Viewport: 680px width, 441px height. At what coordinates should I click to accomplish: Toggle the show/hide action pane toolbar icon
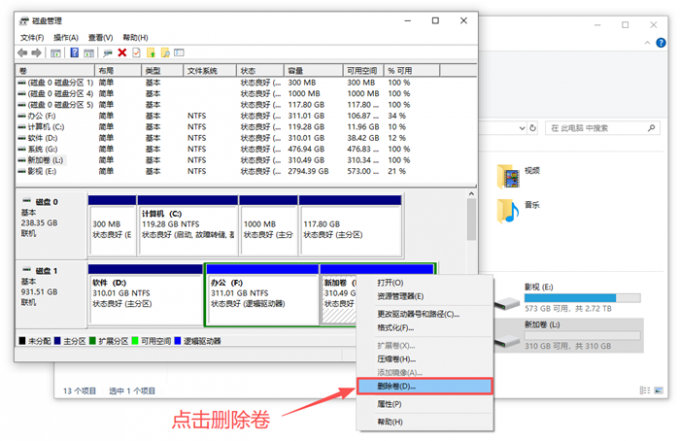coord(89,53)
